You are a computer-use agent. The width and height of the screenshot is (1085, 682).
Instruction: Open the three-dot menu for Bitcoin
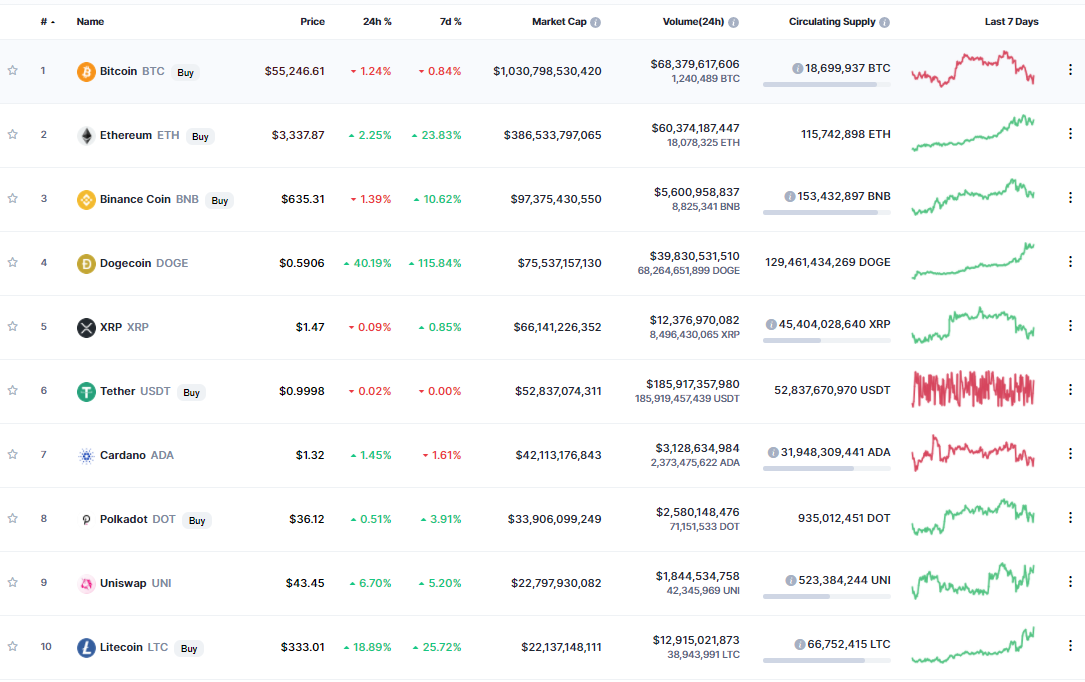coord(1070,69)
